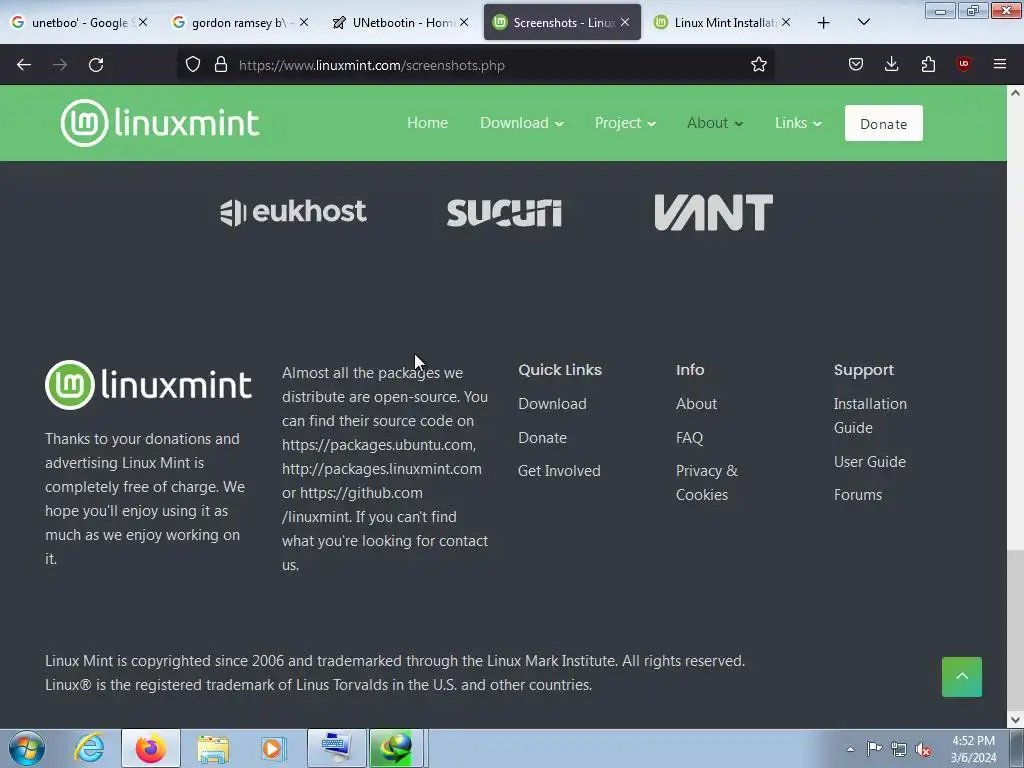The height and width of the screenshot is (768, 1024).
Task: Save page to Pocket icon
Action: [x=856, y=65]
